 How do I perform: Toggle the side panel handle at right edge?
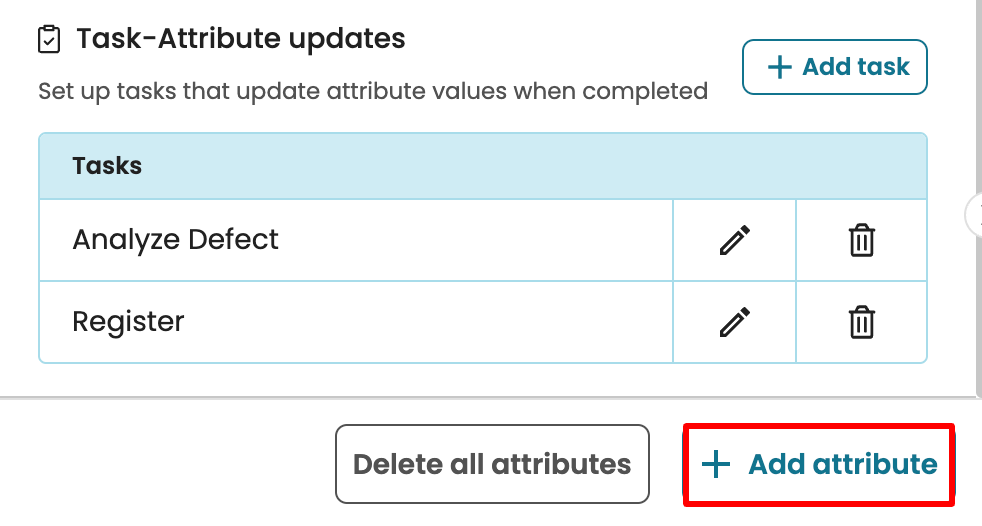(x=975, y=214)
